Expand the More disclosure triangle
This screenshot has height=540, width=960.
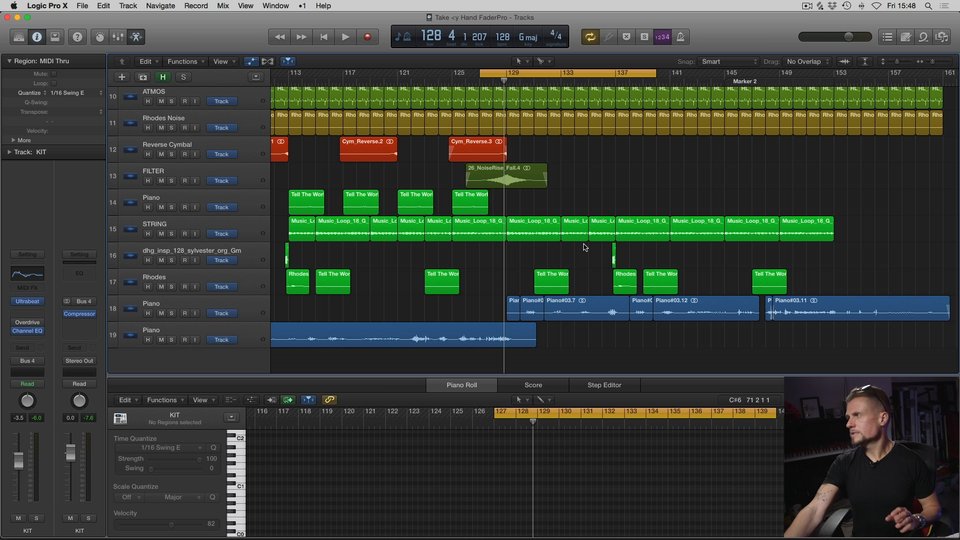coord(13,140)
